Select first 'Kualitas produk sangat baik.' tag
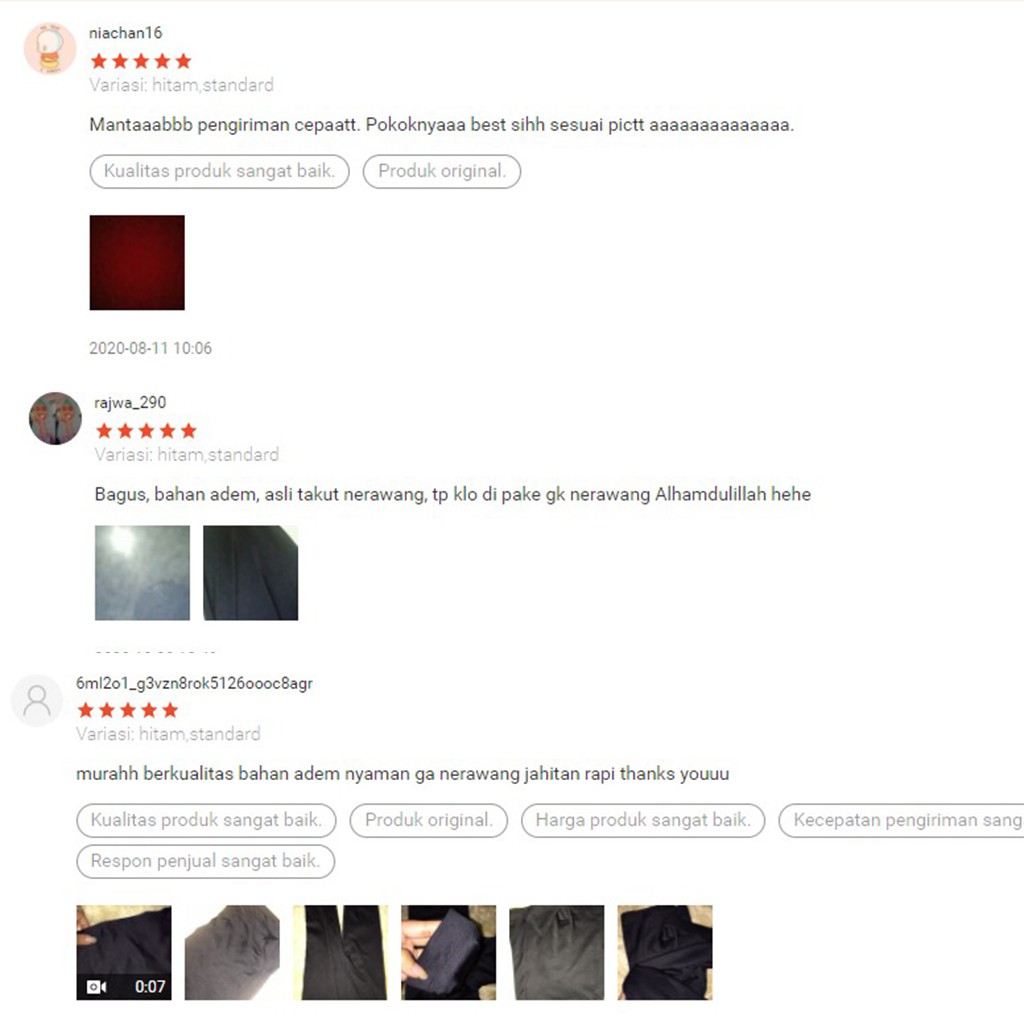The width and height of the screenshot is (1024, 1024). pos(219,171)
